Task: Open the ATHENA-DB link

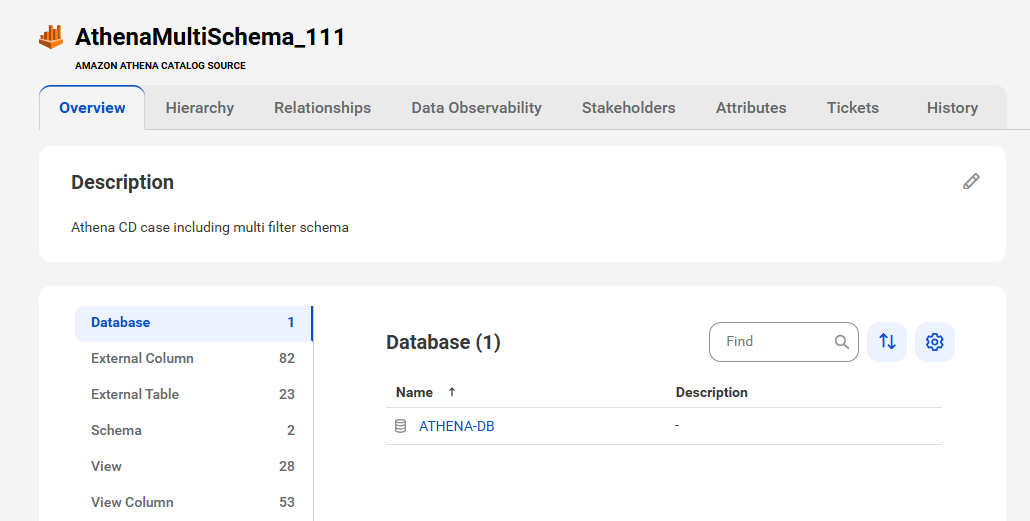Action: (x=457, y=426)
